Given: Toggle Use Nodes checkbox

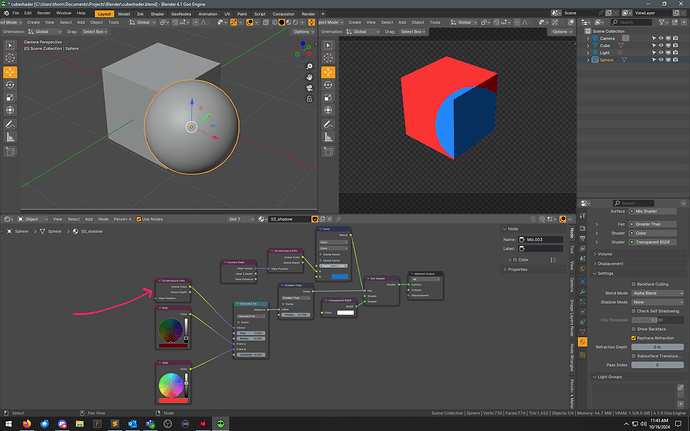Looking at the screenshot, I should pyautogui.click(x=139, y=219).
